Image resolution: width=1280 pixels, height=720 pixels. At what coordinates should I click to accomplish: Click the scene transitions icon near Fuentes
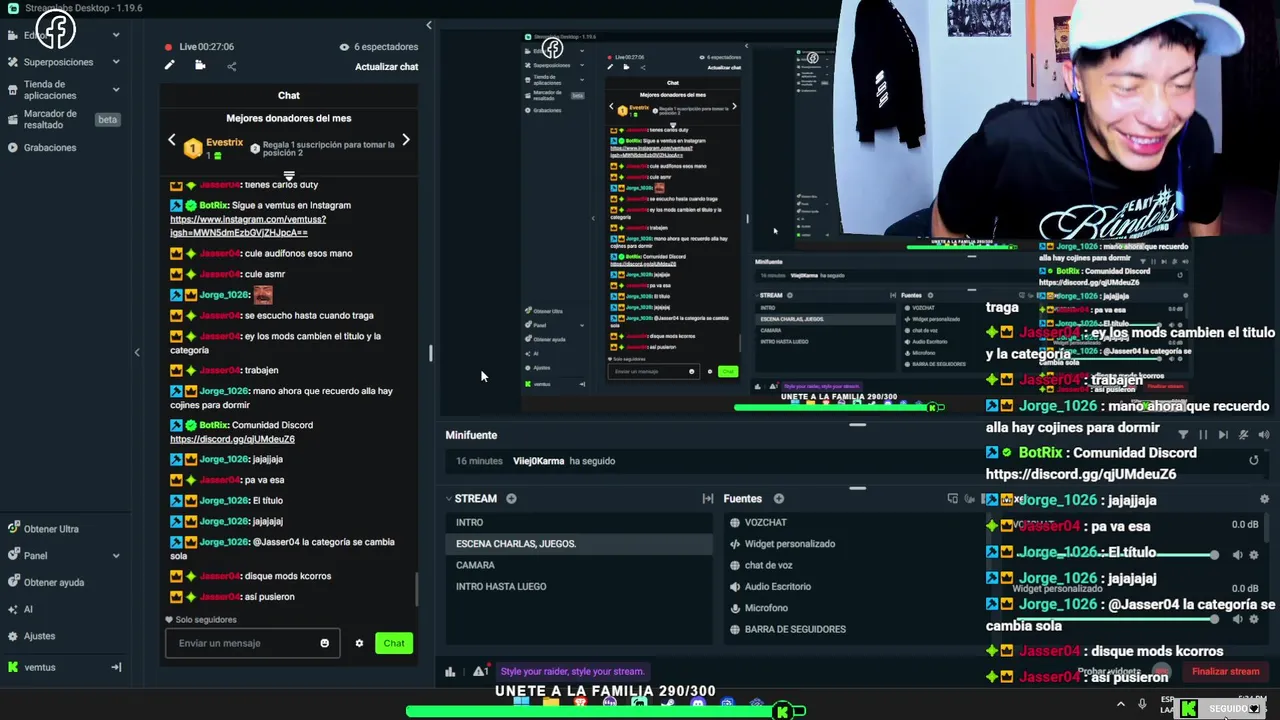coord(708,498)
